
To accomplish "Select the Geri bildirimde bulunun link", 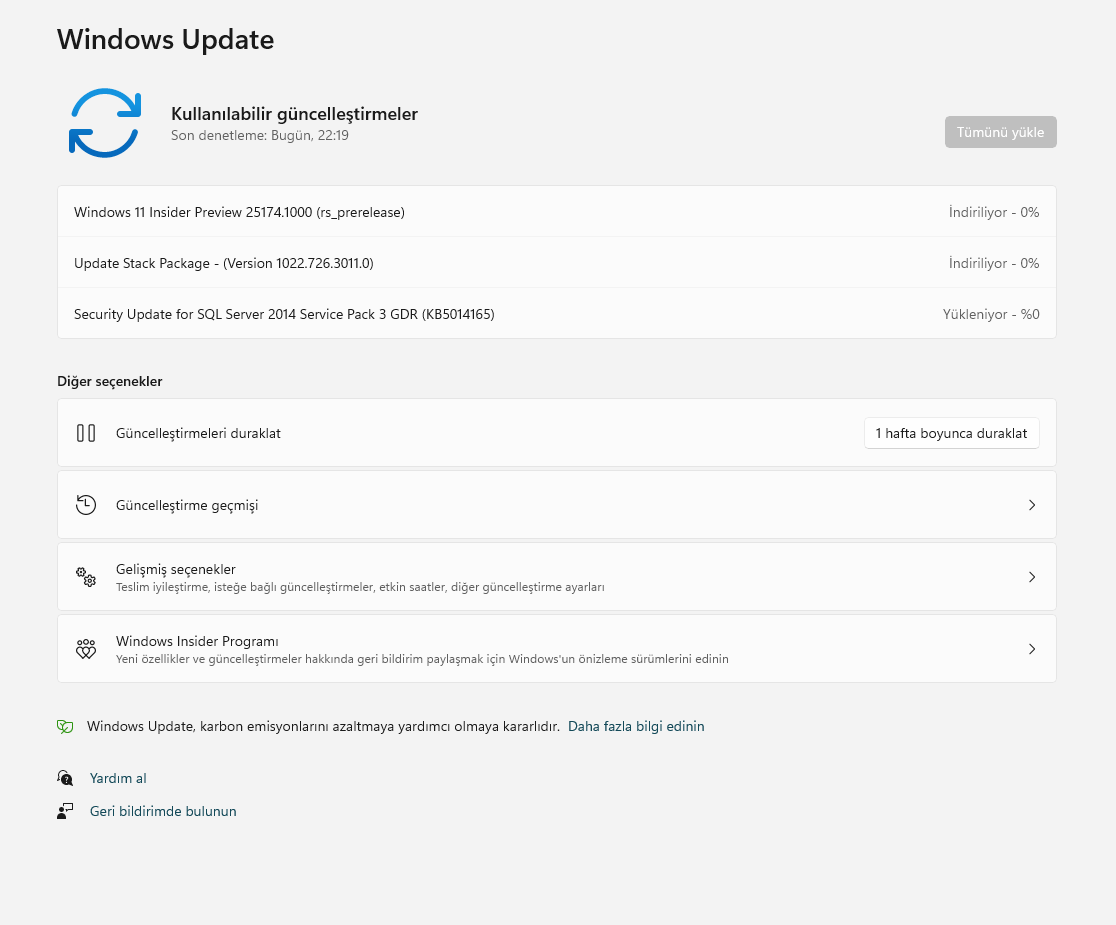I will click(x=163, y=811).
